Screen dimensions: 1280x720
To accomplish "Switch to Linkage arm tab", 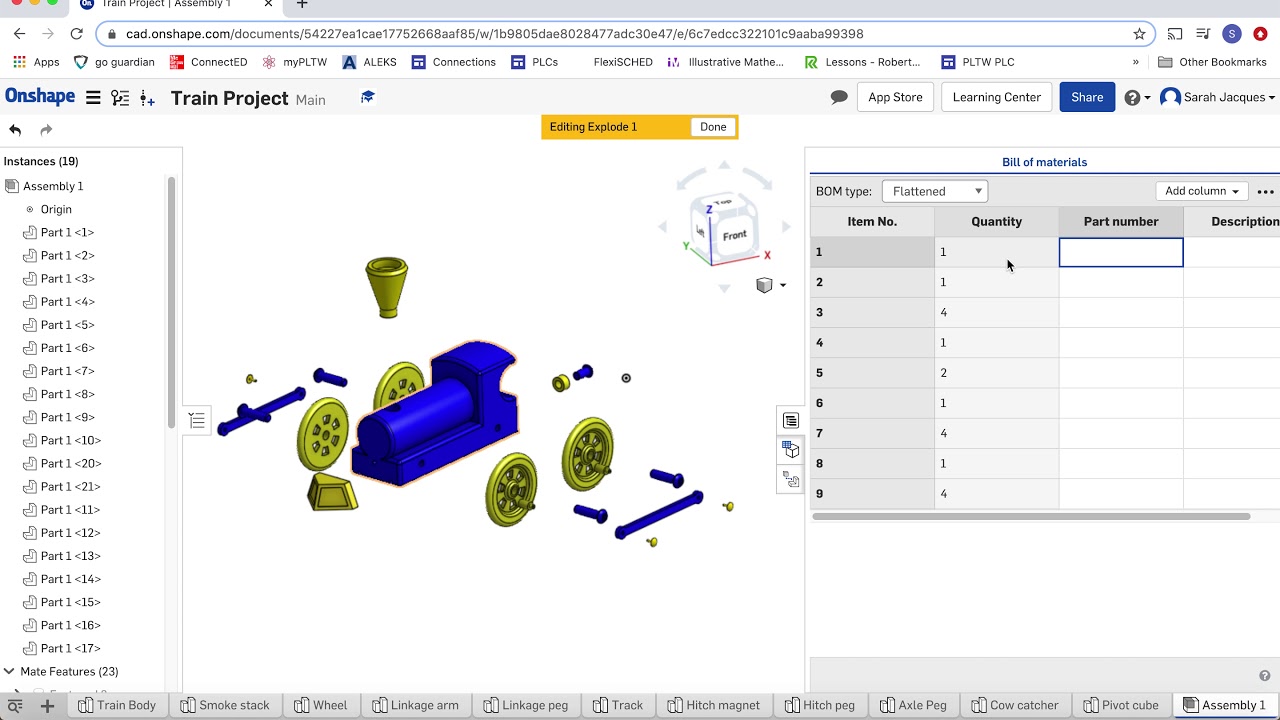I will [415, 705].
